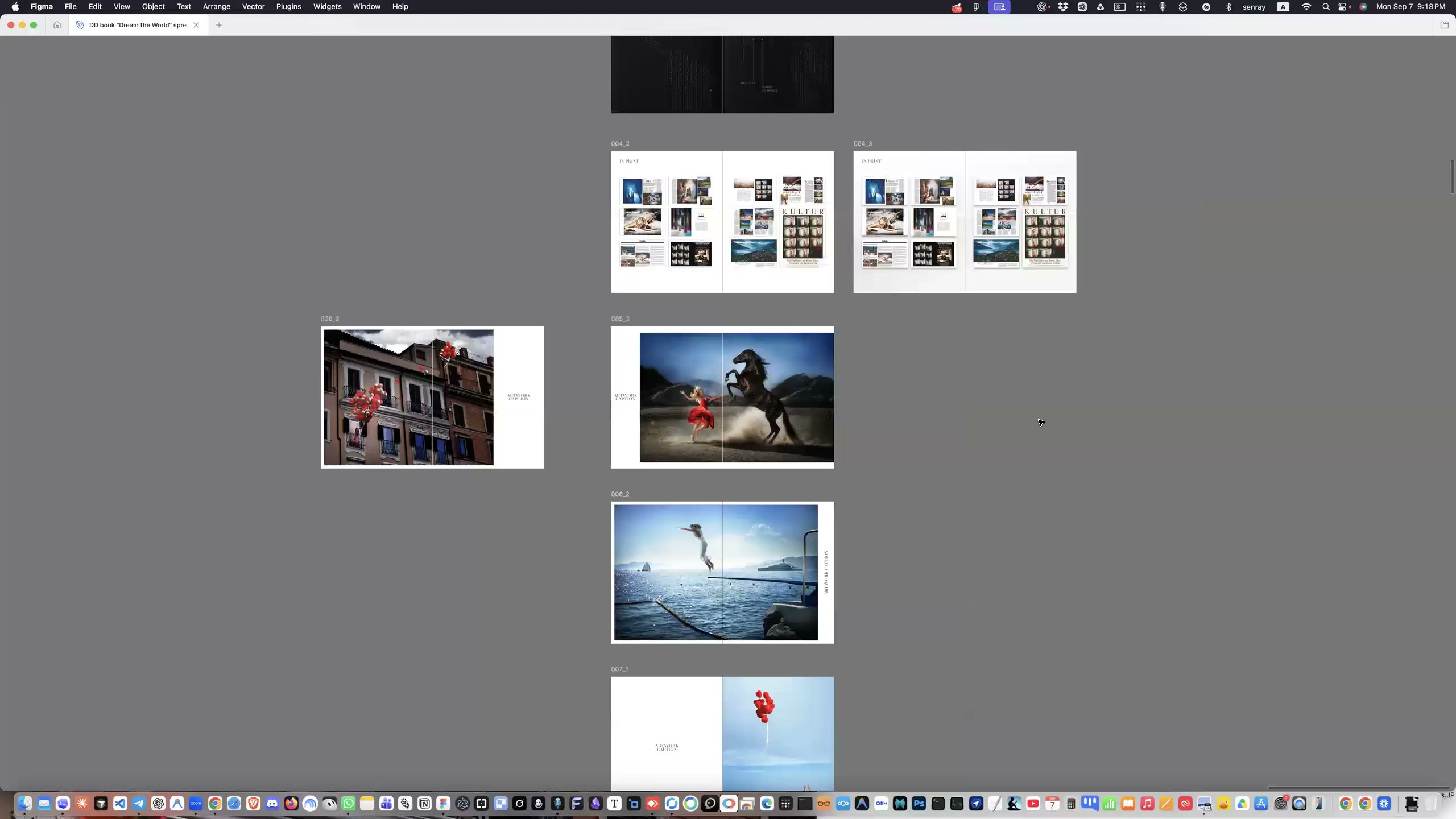This screenshot has width=1456, height=819.
Task: Open the Wi-Fi menu bar icon
Action: (1306, 7)
